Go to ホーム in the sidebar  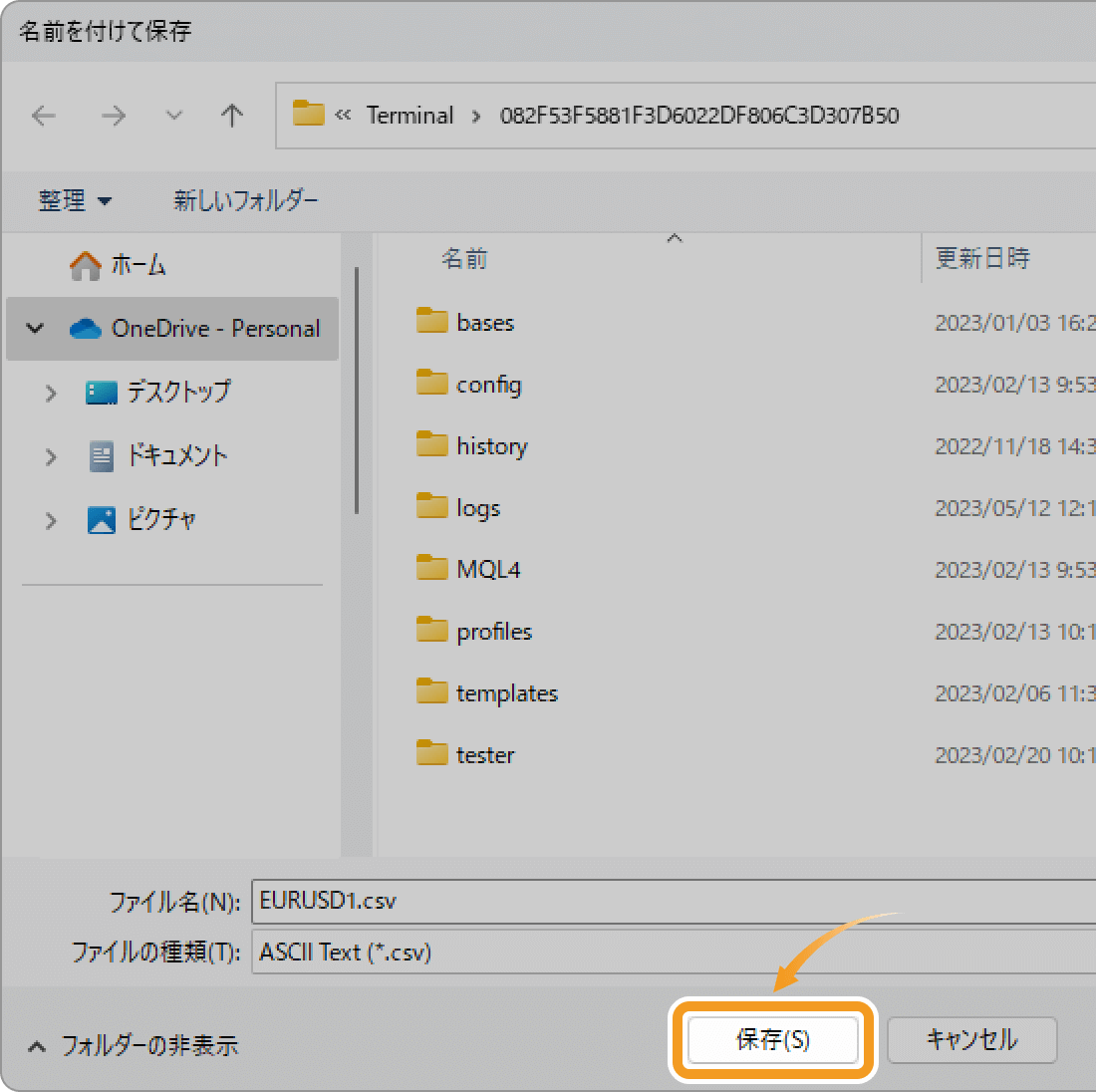(x=138, y=265)
